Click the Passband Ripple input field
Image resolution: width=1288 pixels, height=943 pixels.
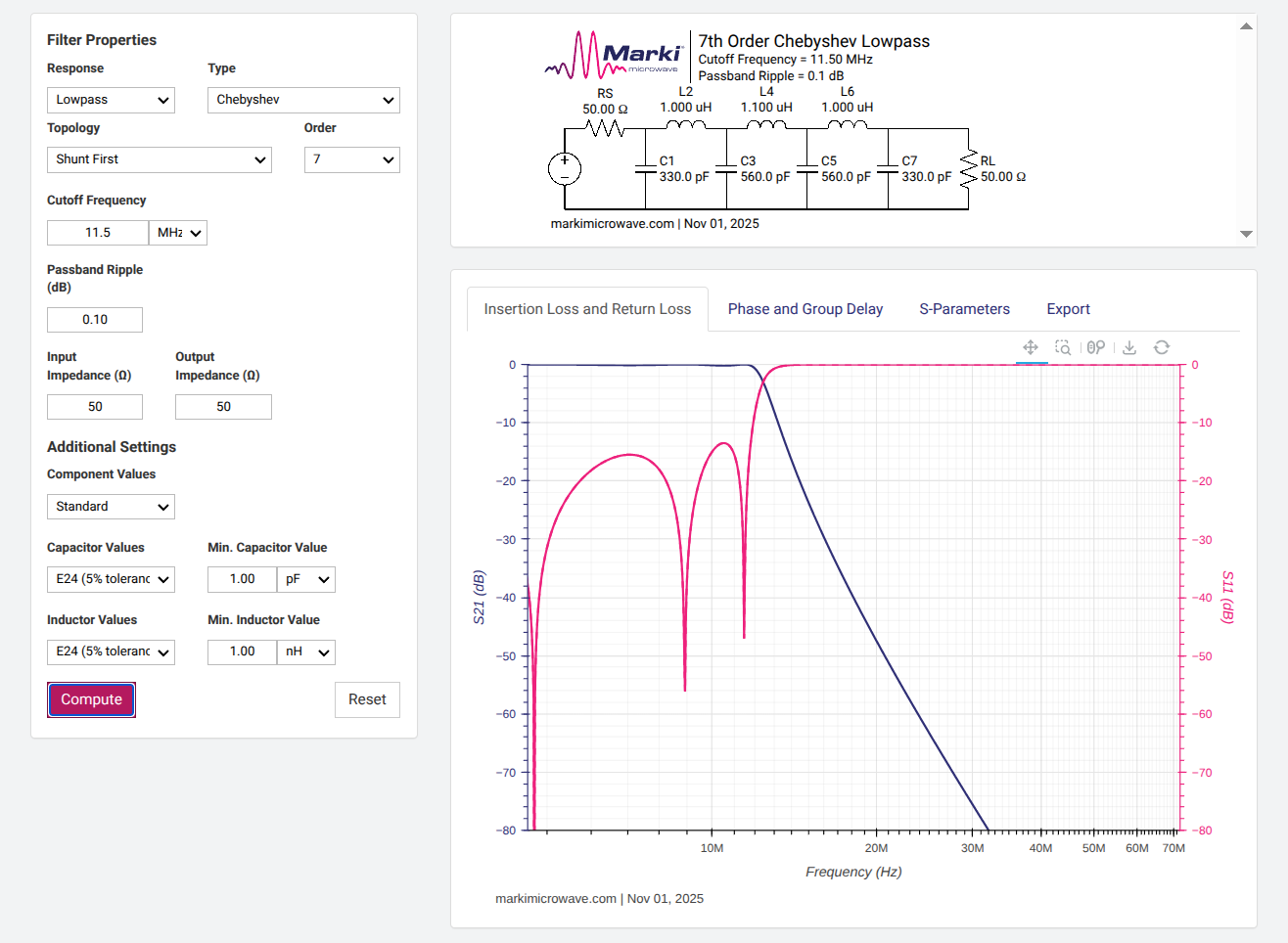tap(95, 320)
